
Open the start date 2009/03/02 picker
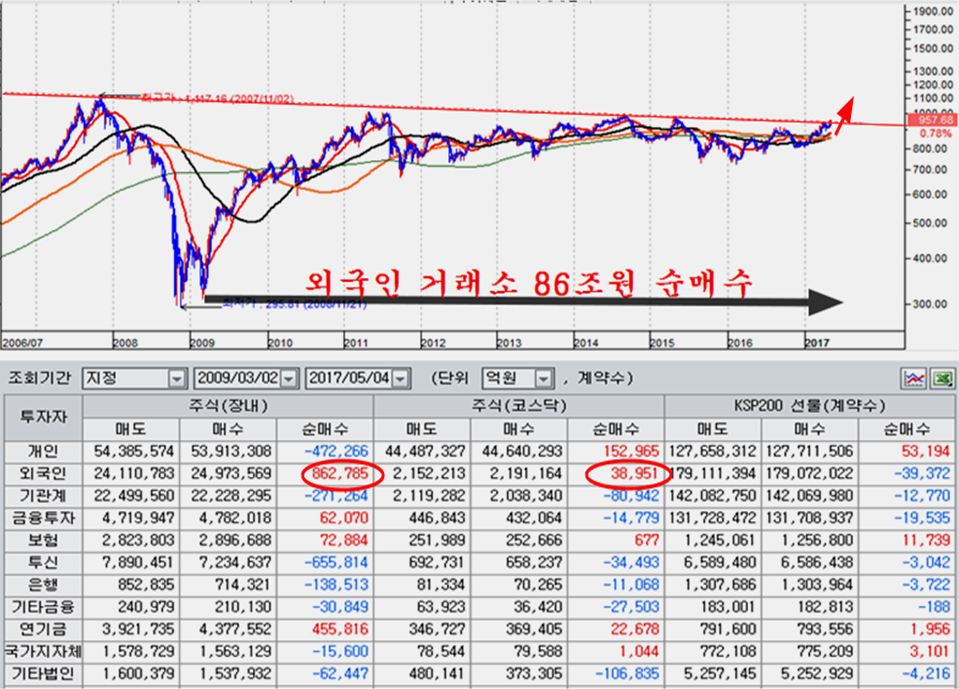pyautogui.click(x=290, y=380)
